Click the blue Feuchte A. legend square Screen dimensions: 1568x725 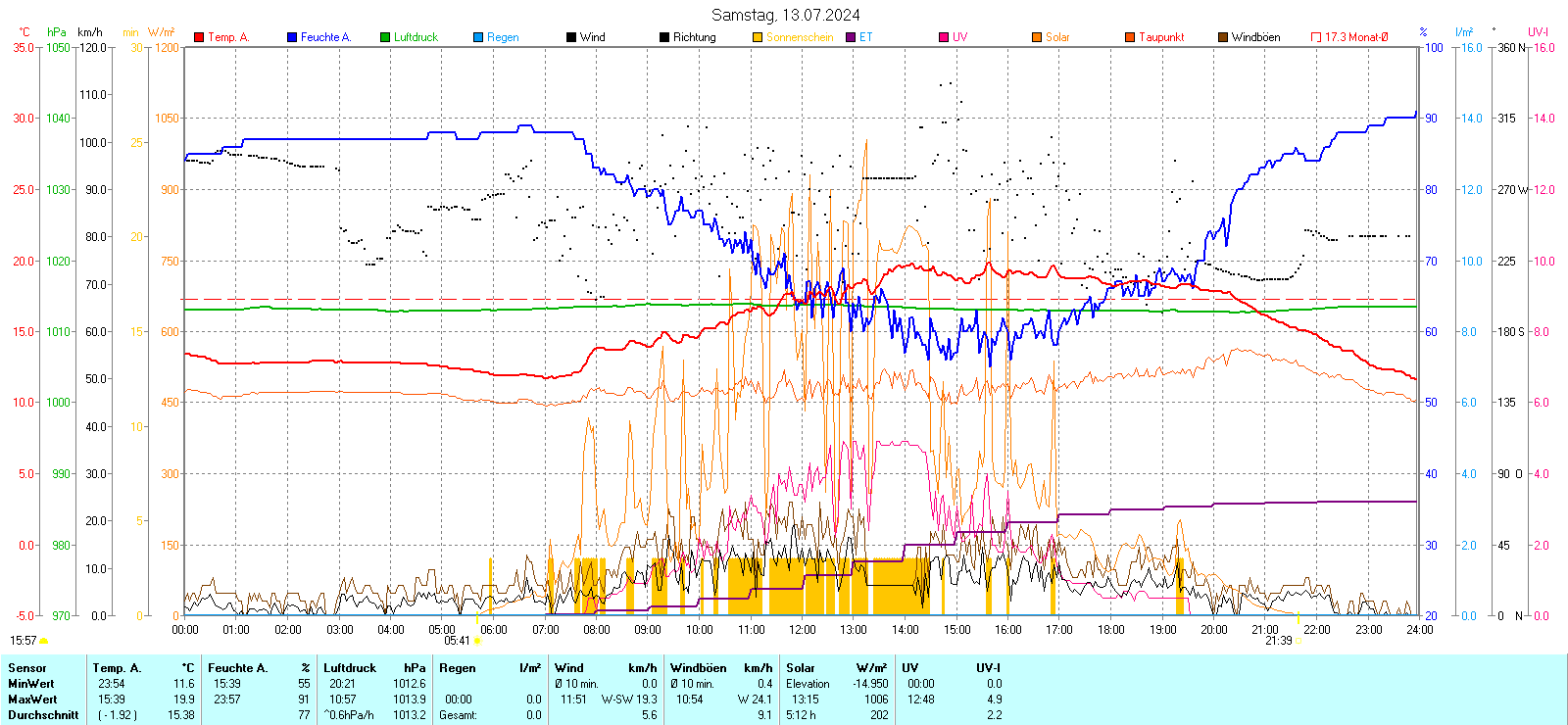point(292,37)
